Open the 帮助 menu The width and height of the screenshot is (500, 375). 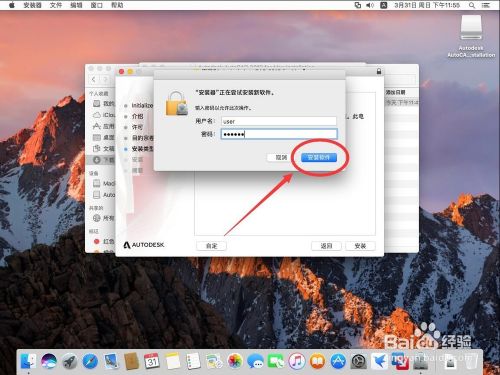click(x=117, y=5)
